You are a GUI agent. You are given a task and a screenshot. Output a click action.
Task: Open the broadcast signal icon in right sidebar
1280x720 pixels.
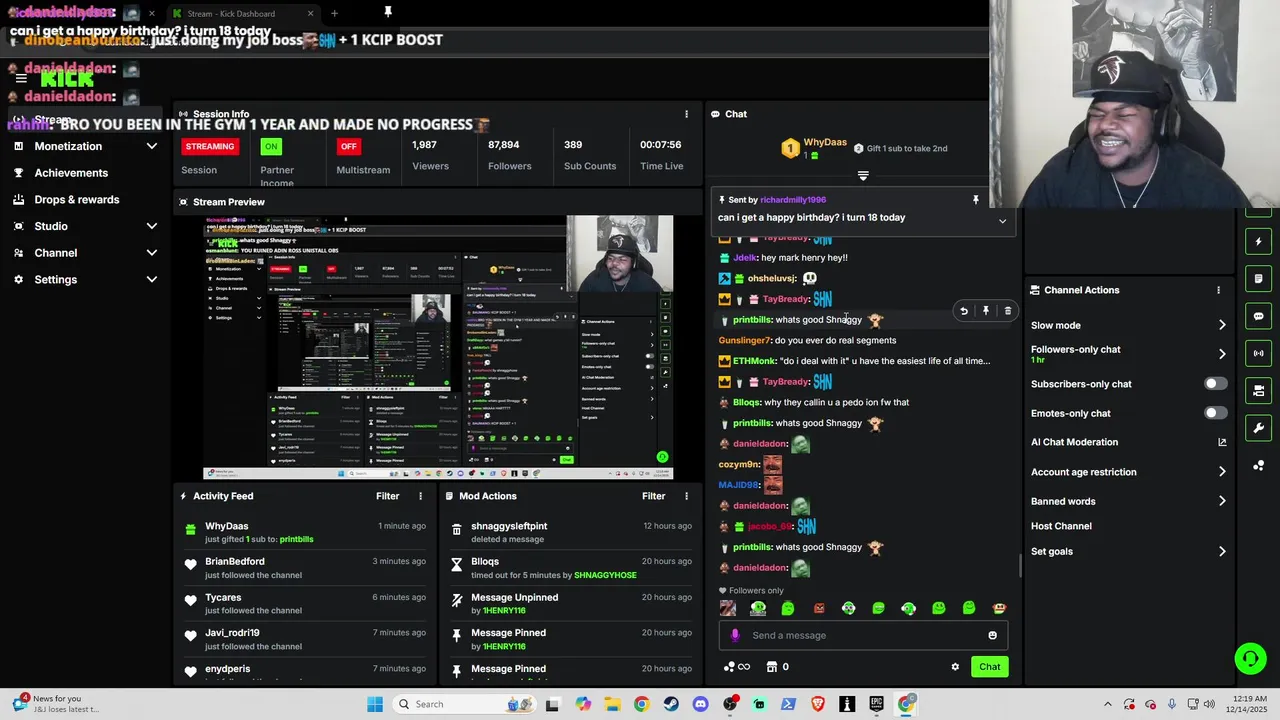pos(1259,353)
